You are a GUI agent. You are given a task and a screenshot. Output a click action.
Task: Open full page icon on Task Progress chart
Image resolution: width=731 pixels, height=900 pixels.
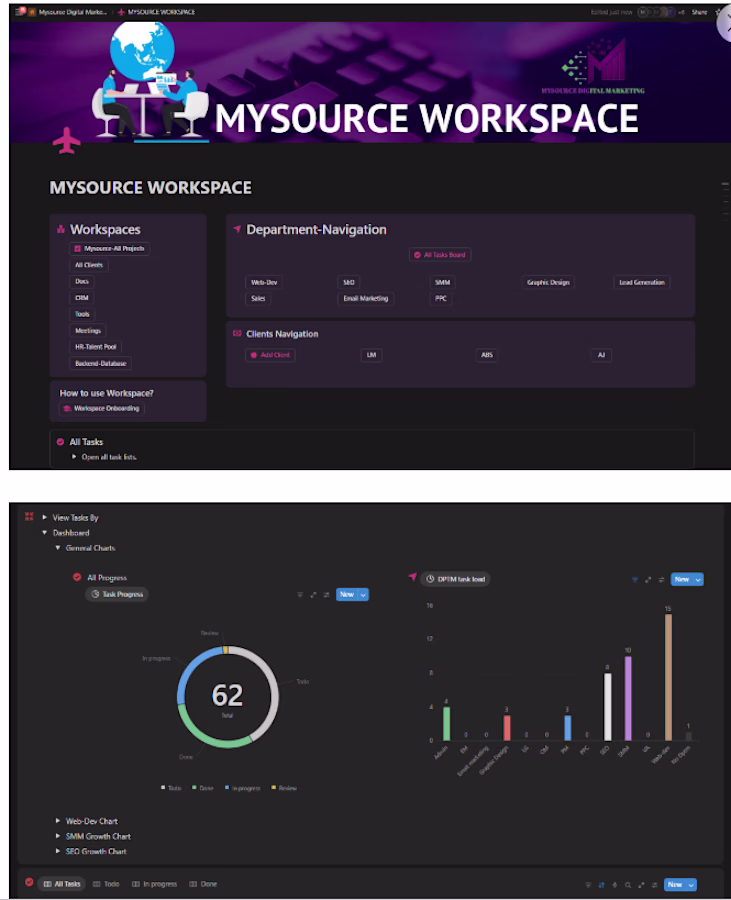point(313,595)
